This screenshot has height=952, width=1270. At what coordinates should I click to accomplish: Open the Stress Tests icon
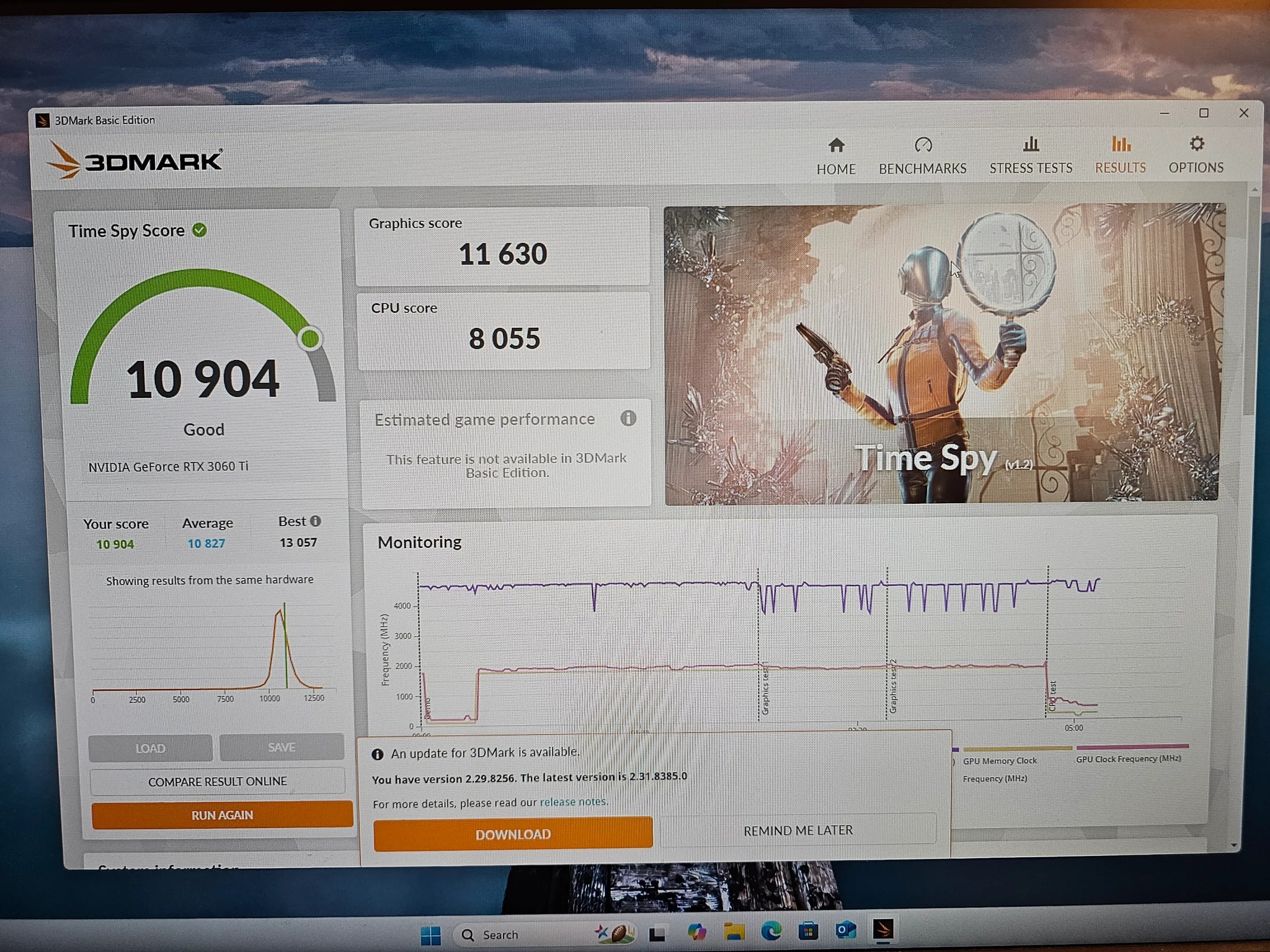[x=1031, y=144]
